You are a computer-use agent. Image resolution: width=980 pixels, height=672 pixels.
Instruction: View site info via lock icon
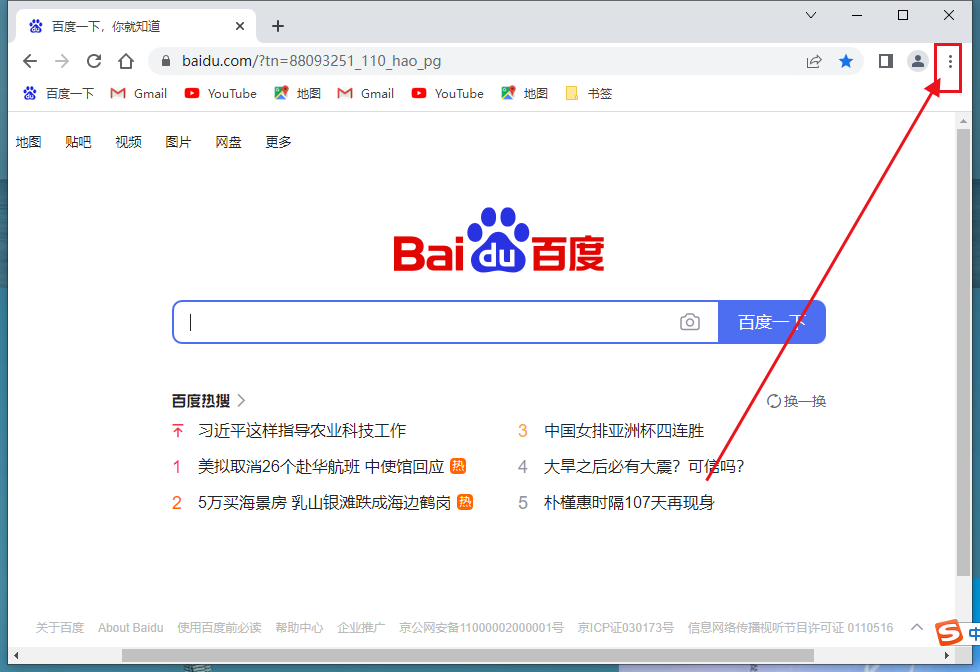pyautogui.click(x=166, y=61)
